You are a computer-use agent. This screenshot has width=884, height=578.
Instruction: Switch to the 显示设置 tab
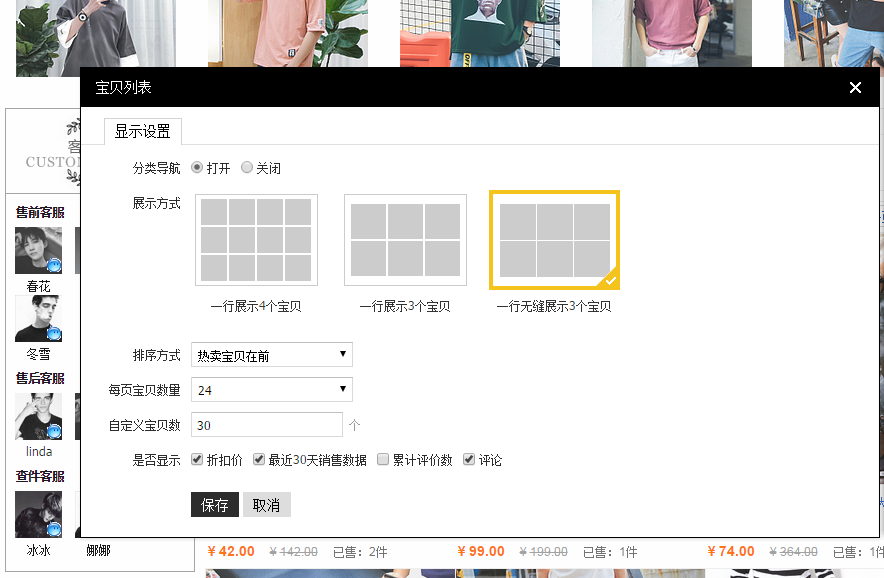[x=142, y=131]
